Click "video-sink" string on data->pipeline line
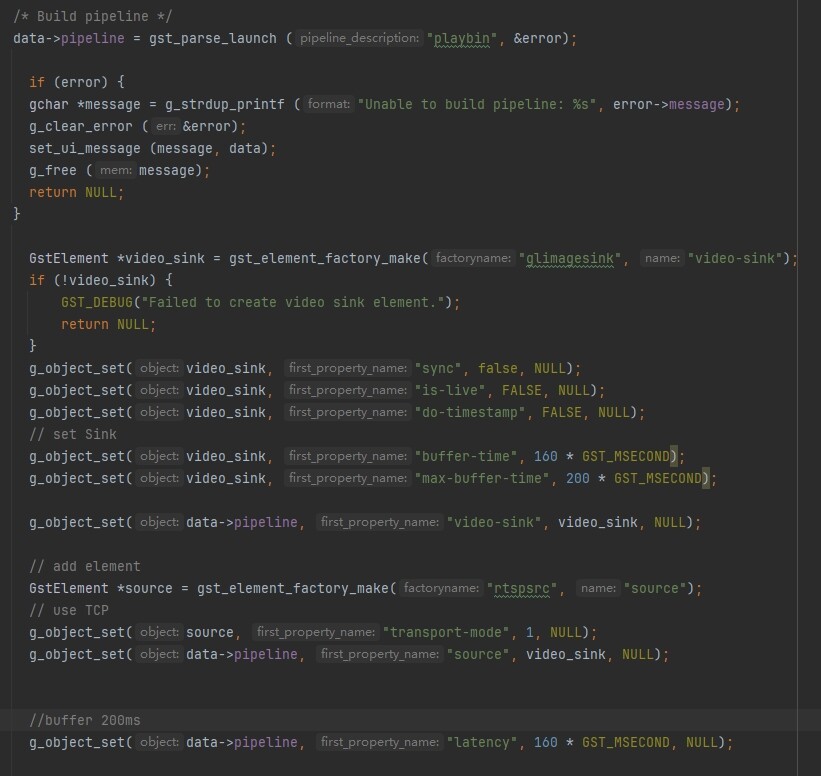 coord(494,522)
